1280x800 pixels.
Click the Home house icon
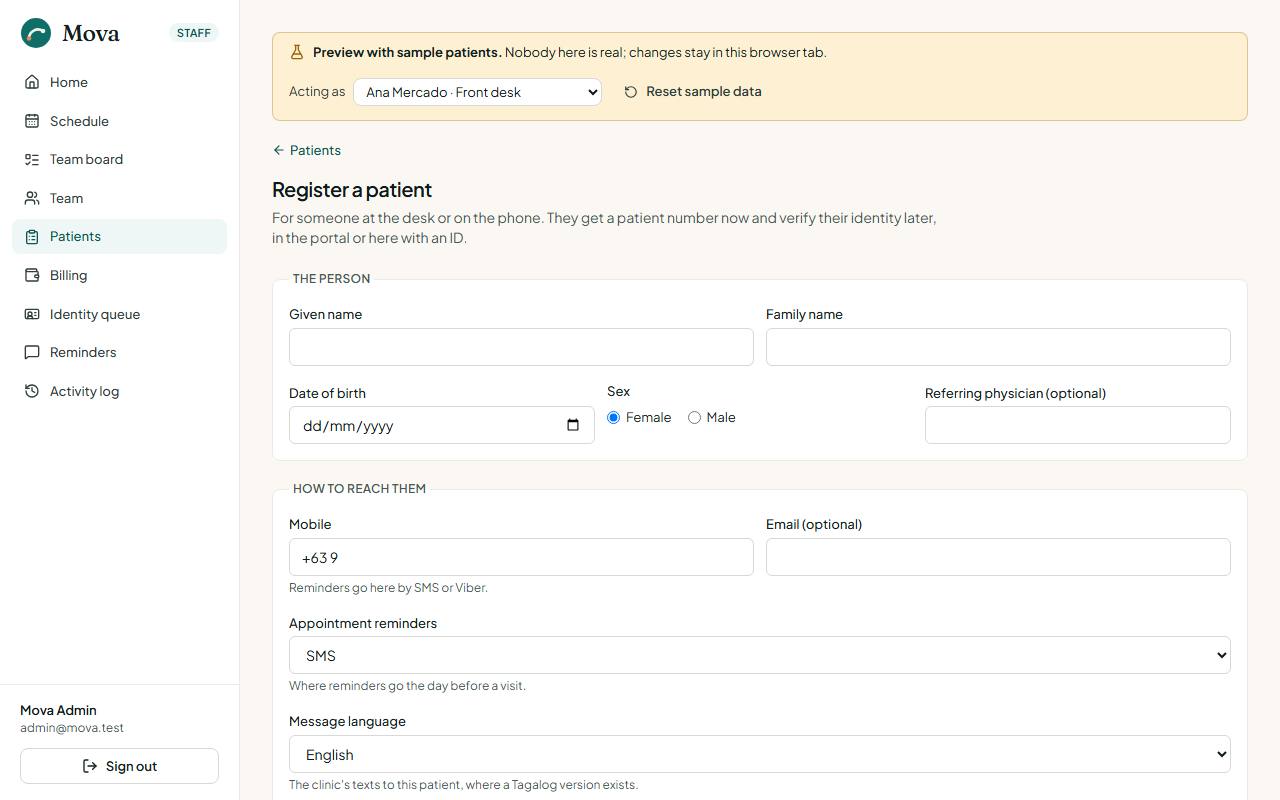pos(32,82)
